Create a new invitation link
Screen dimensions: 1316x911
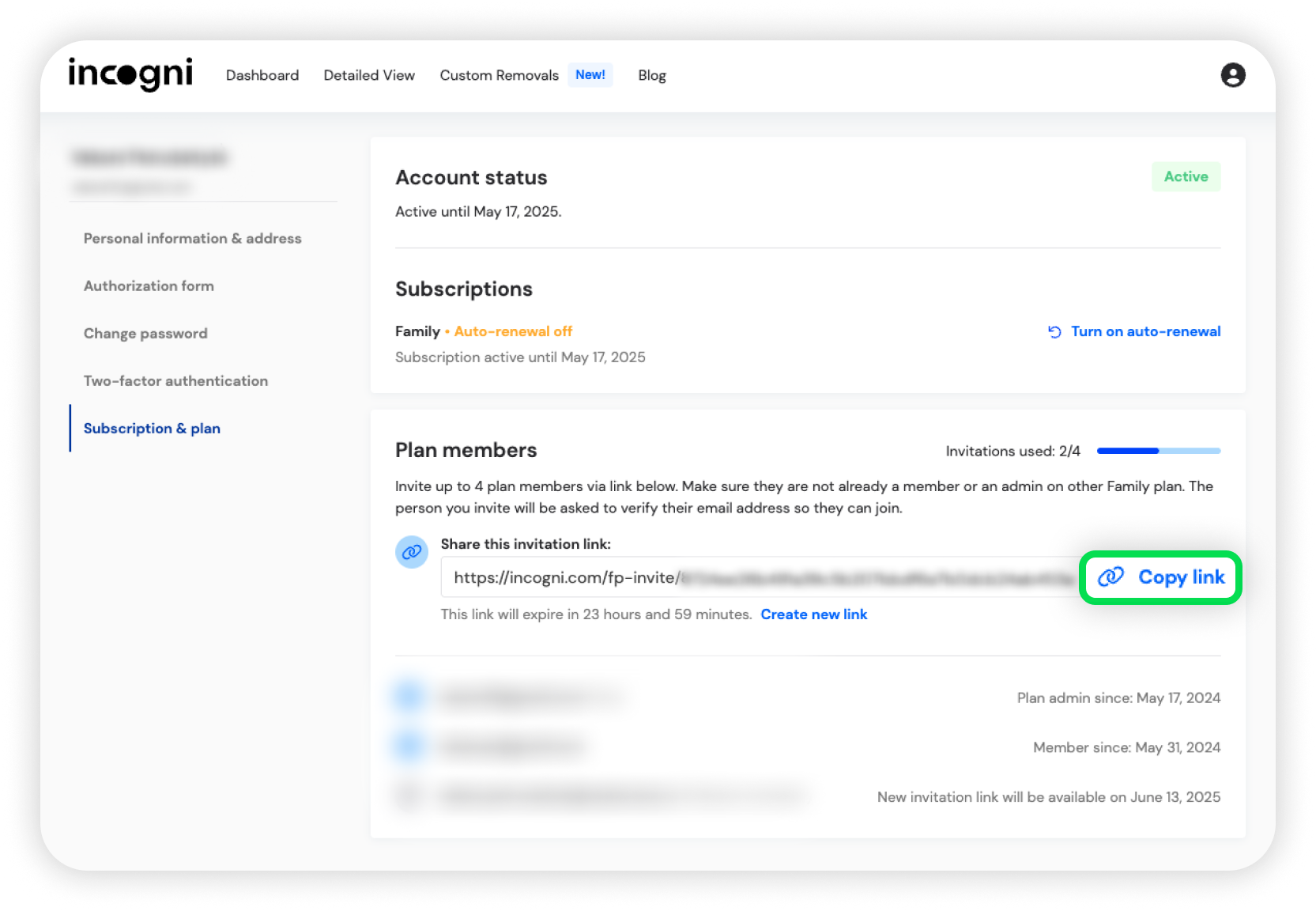pyautogui.click(x=813, y=614)
